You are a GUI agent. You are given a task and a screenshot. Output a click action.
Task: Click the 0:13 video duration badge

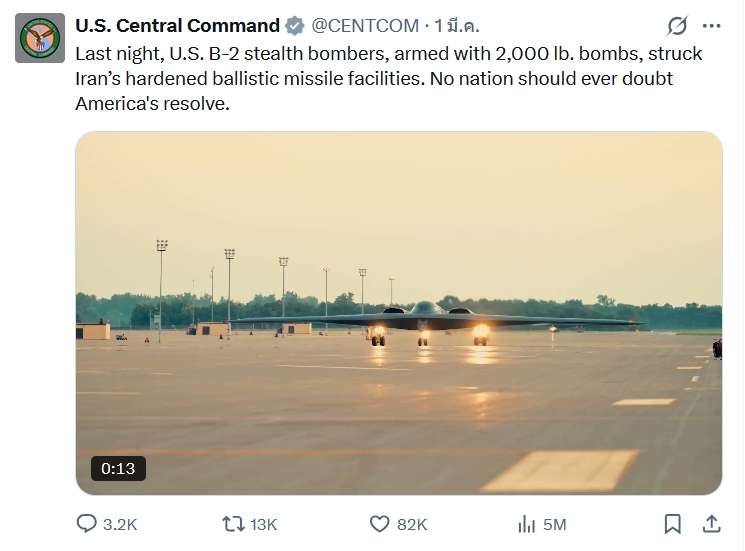[117, 468]
